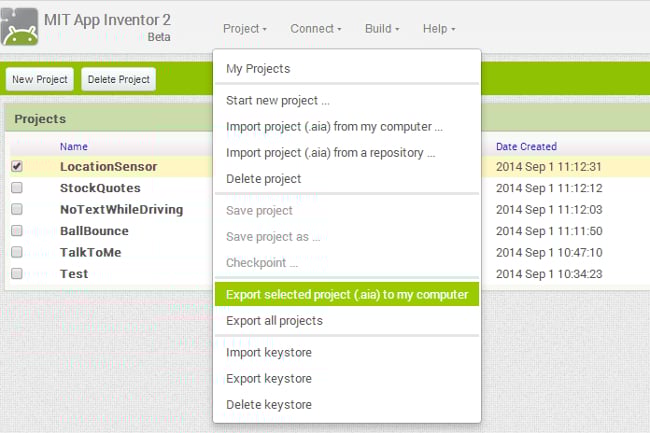
Task: Sort projects by the Name column header
Action: click(x=74, y=147)
